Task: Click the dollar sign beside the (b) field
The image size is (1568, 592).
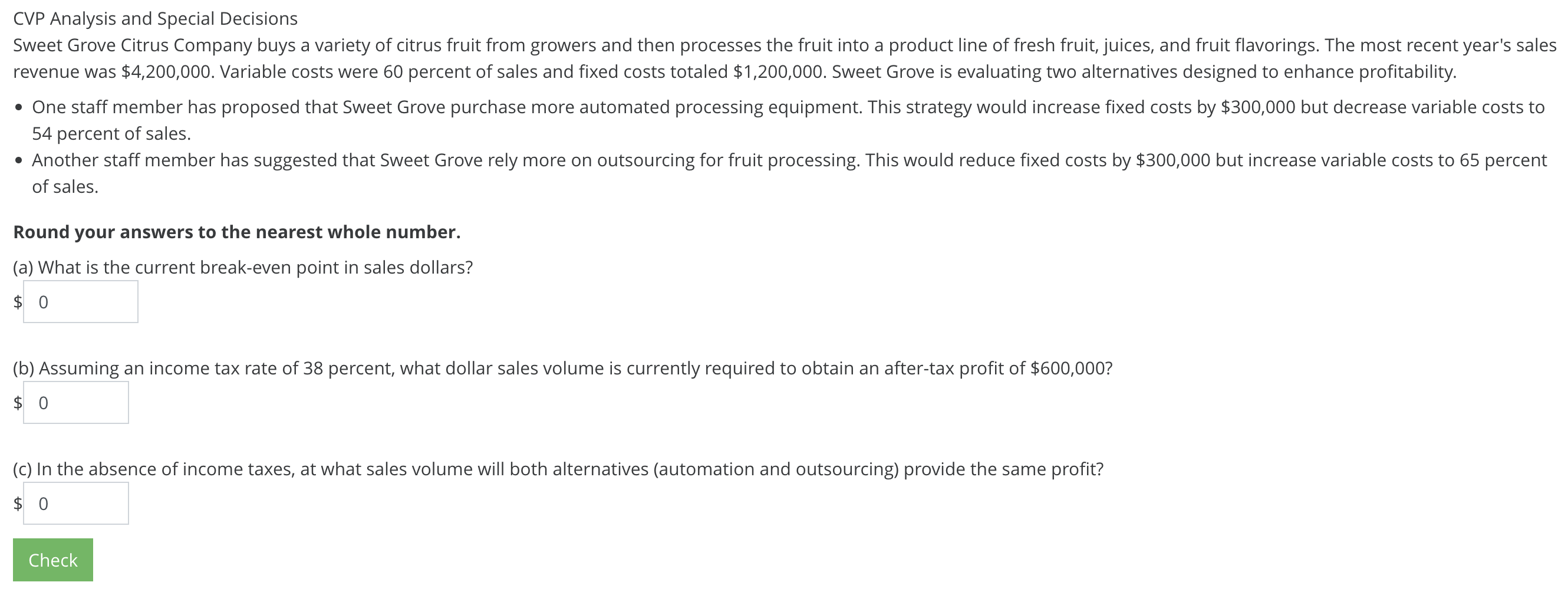Action: pos(18,403)
